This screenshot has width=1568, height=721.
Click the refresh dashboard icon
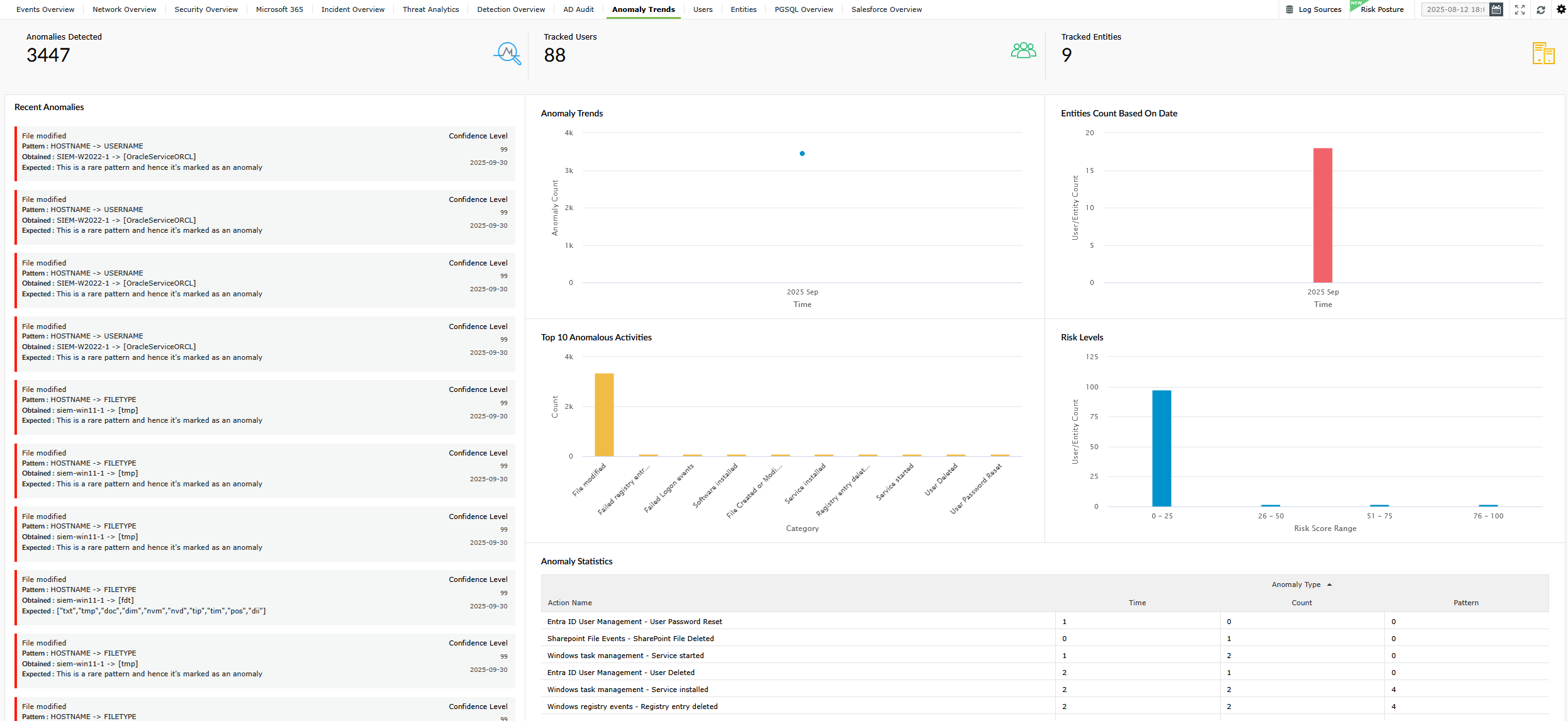1541,9
